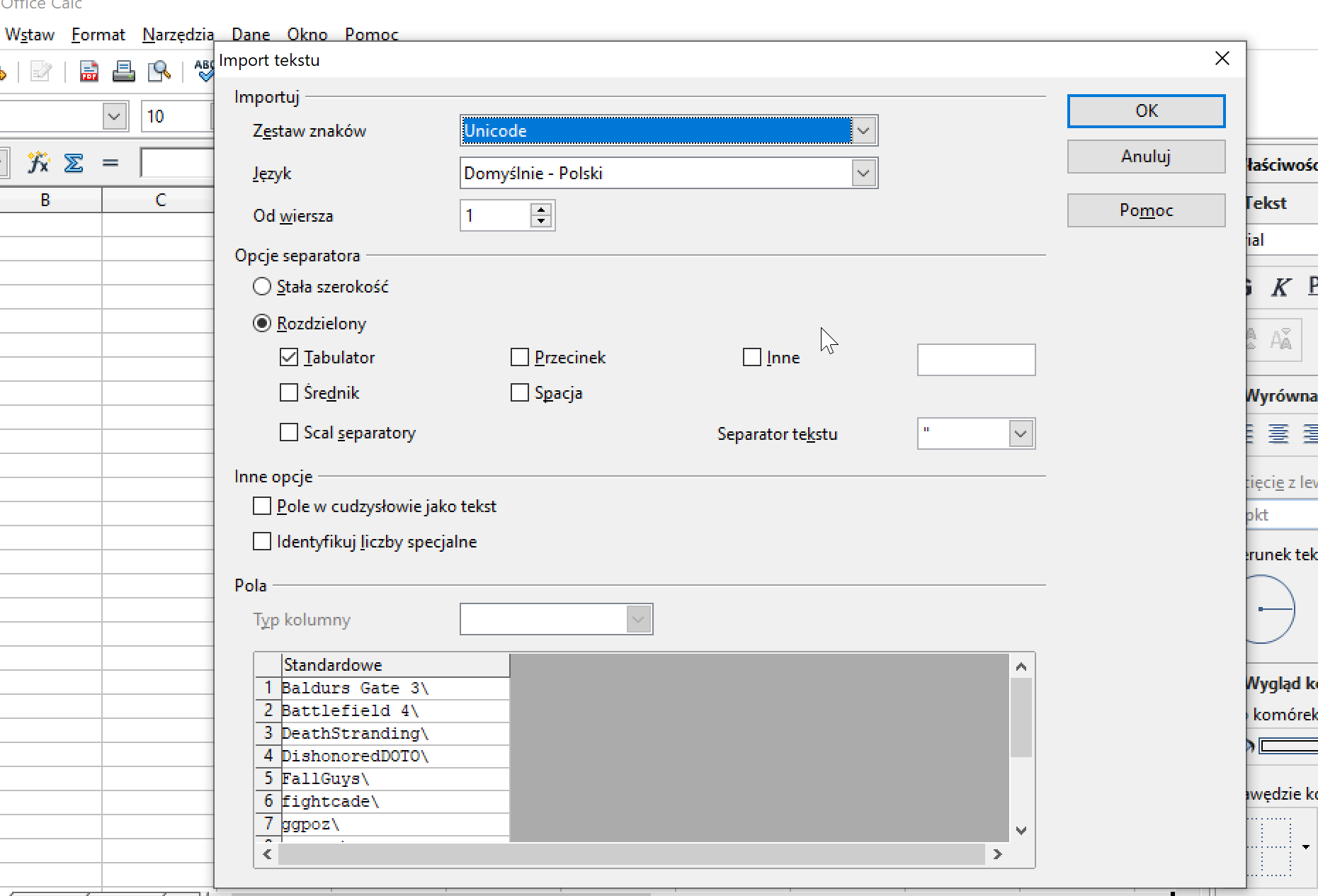Open the Function Wizard fx icon

[38, 163]
